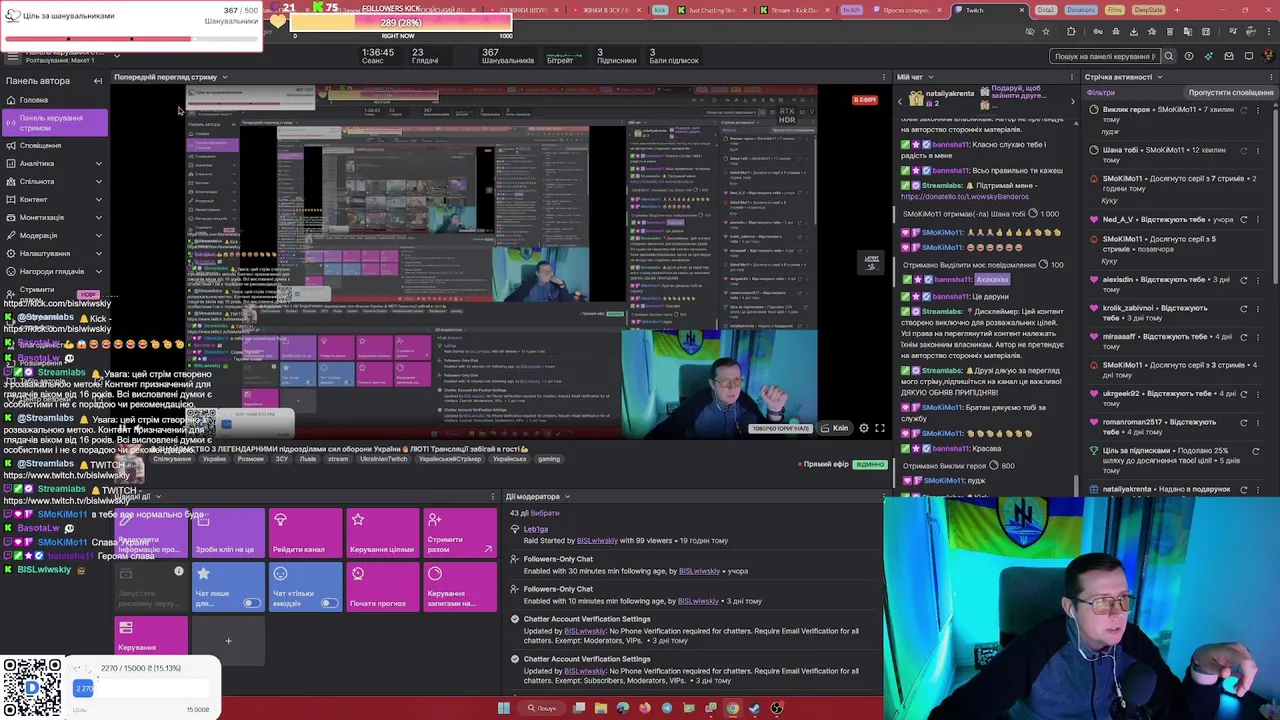Expand the Контент sidebar section
Screen dimensions: 1280x720
tap(98, 199)
